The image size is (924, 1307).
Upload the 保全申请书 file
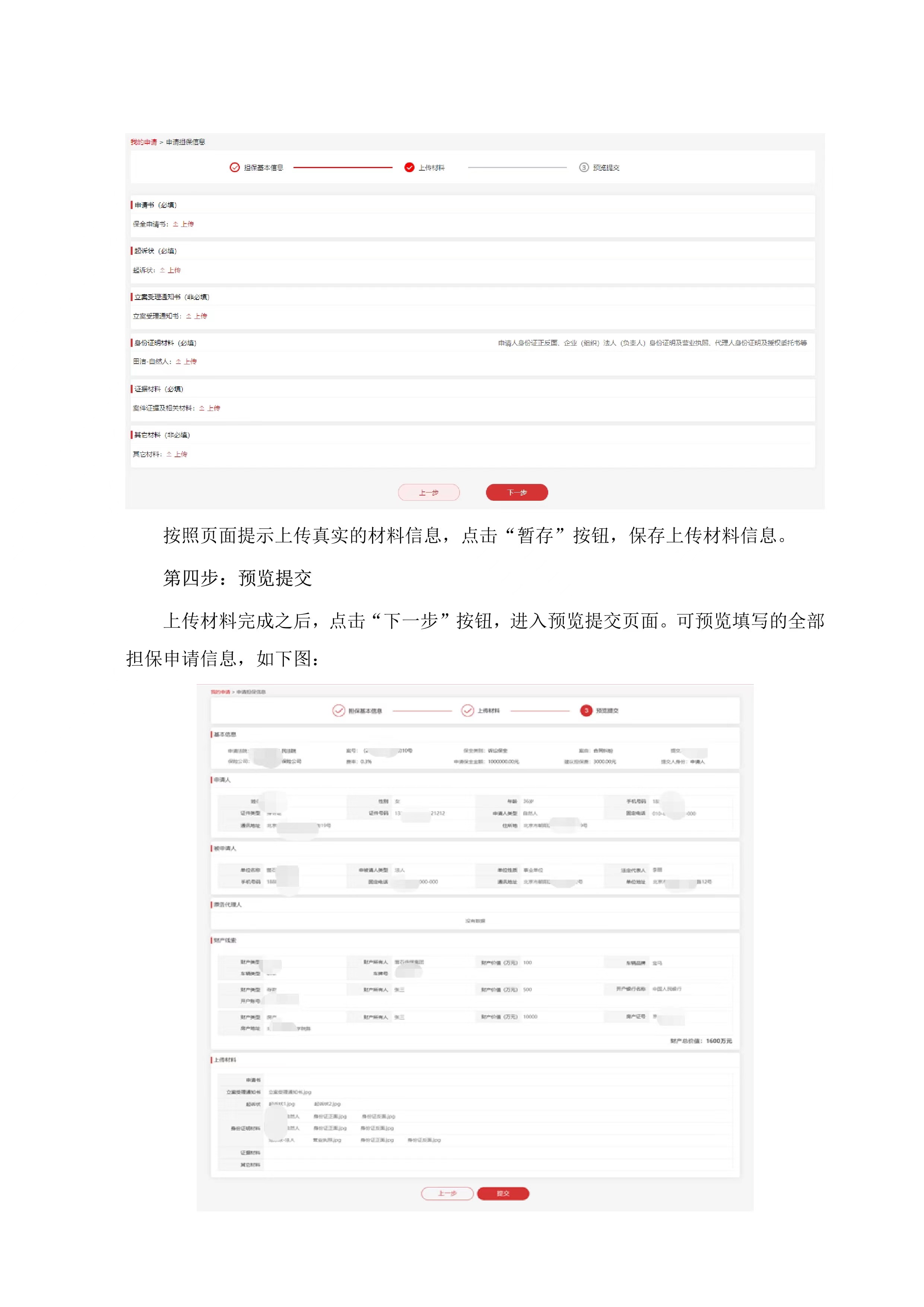point(183,224)
